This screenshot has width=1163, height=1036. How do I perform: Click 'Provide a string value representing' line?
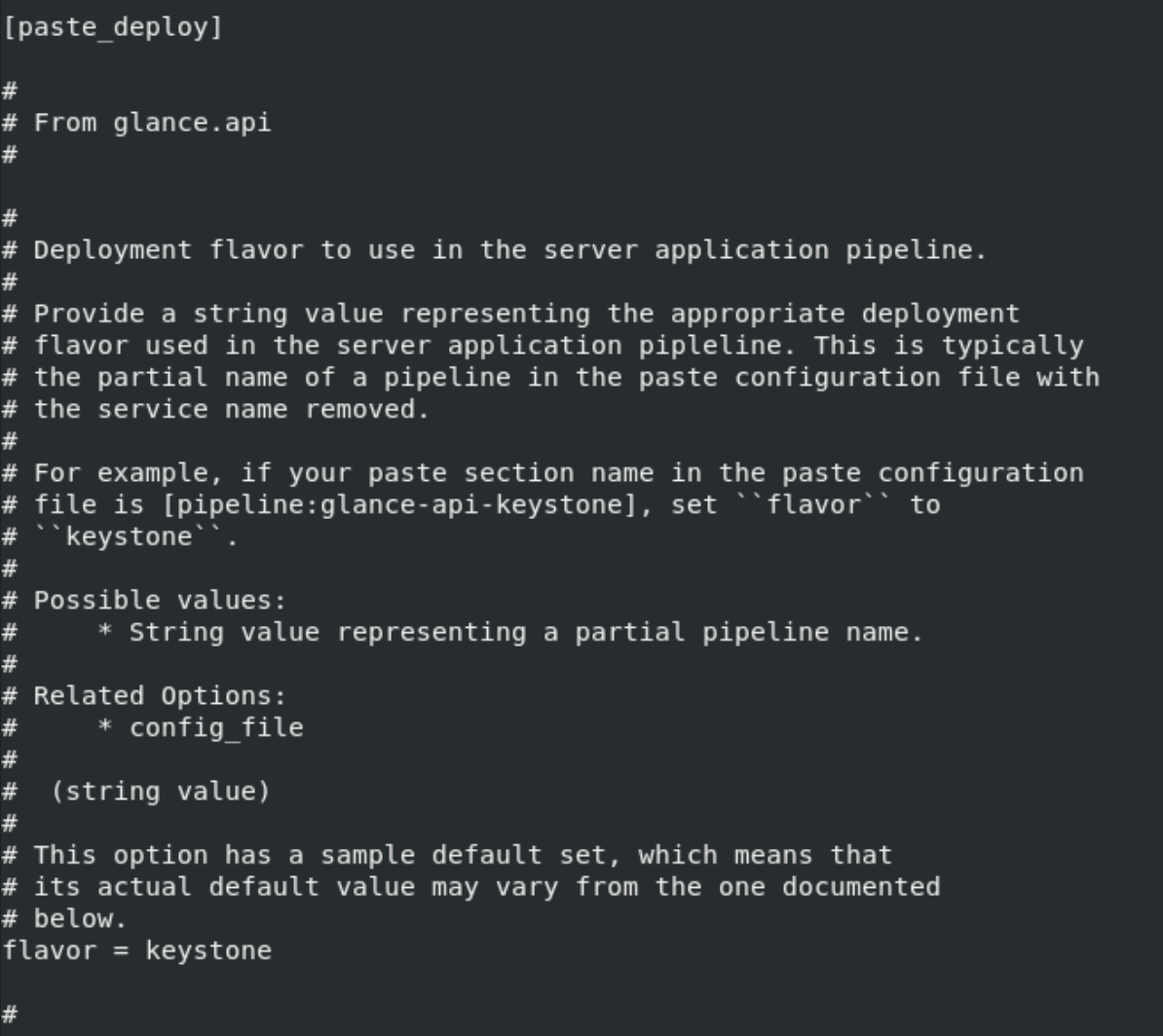pyautogui.click(x=526, y=314)
